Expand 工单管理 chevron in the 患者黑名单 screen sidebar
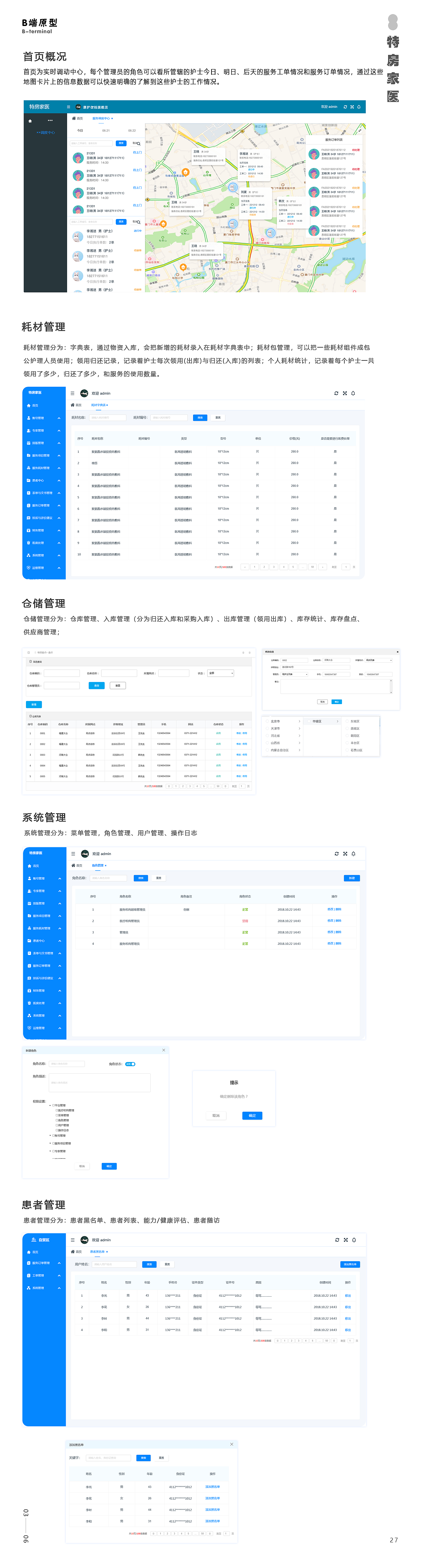The image size is (421, 1568). (59, 1276)
